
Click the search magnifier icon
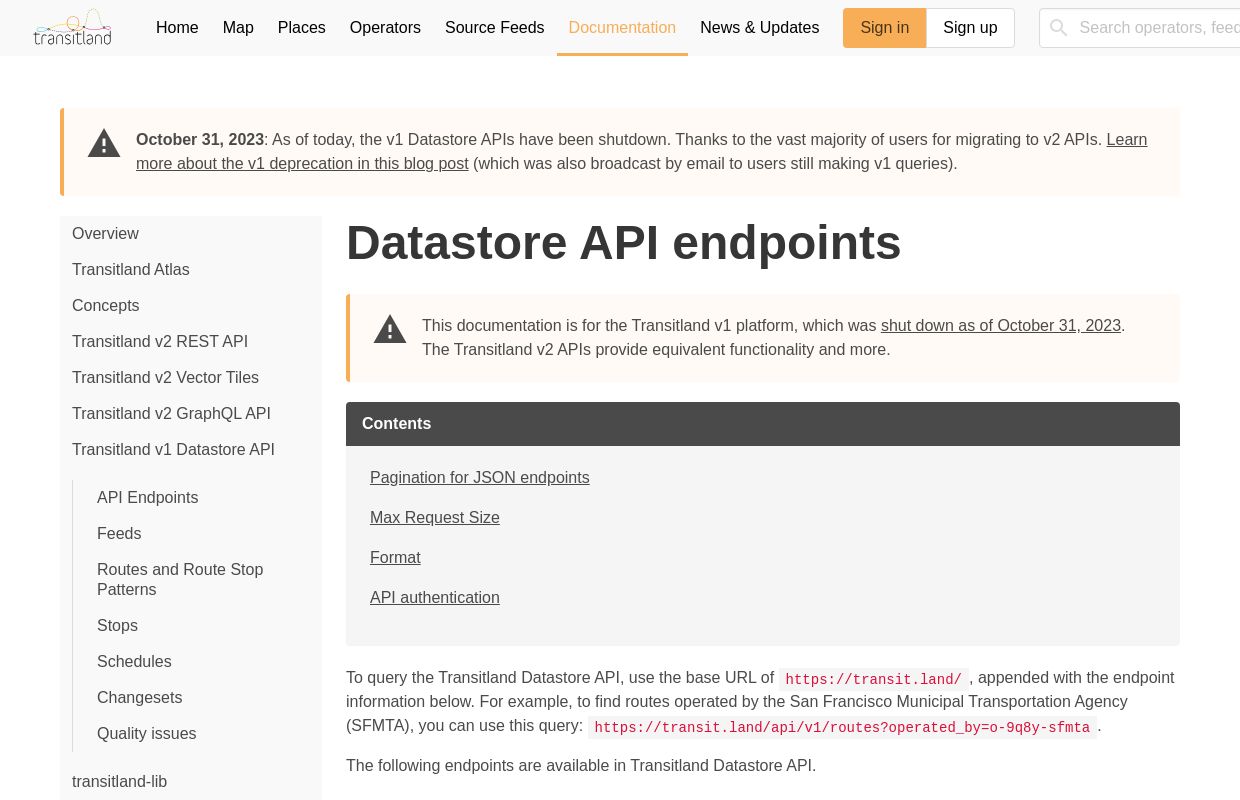(x=1058, y=28)
